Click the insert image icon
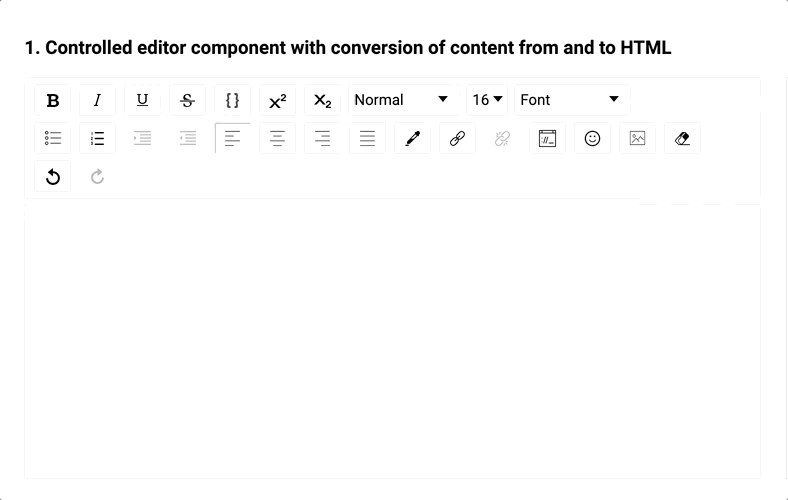 637,138
